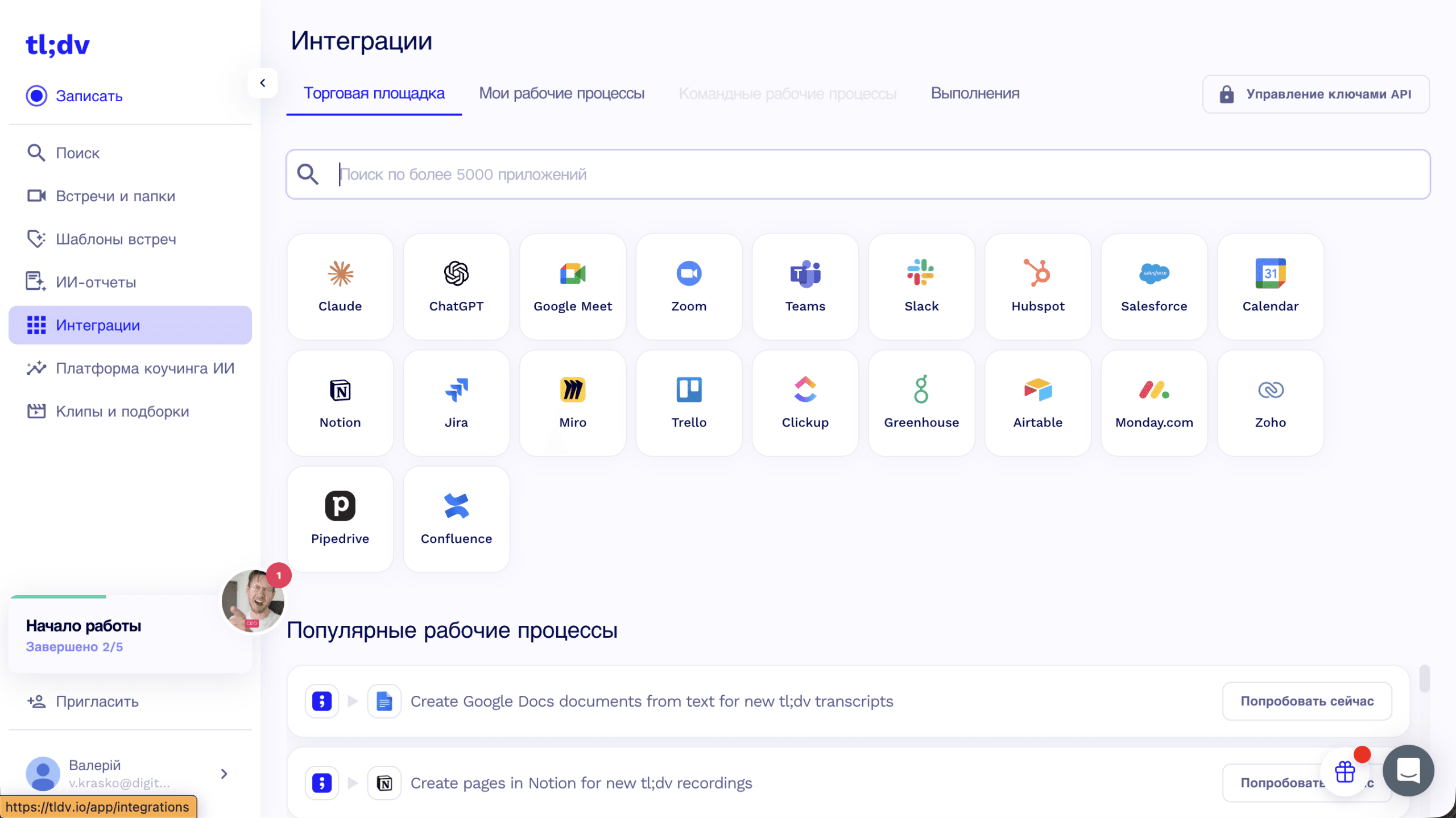Switch to Торговая площадка tab
This screenshot has width=1456, height=818.
374,93
